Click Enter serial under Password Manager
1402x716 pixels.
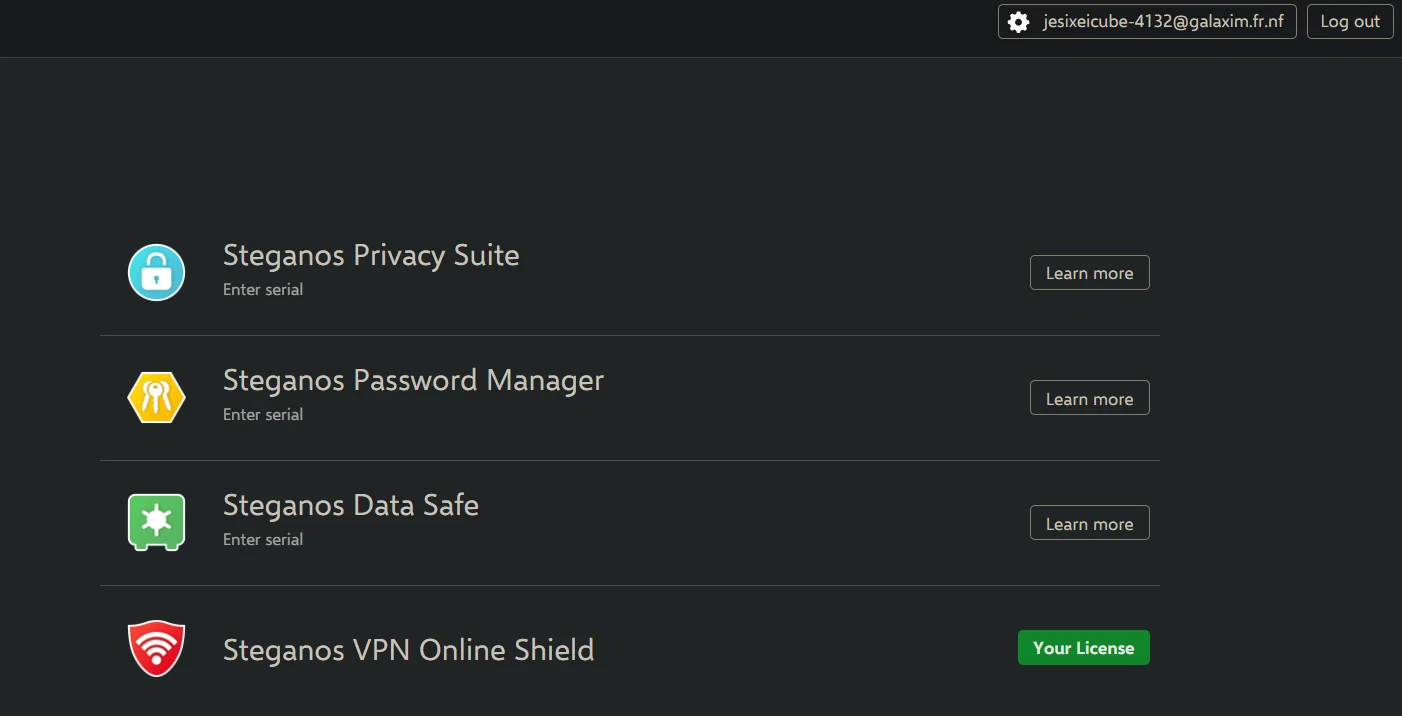(263, 415)
